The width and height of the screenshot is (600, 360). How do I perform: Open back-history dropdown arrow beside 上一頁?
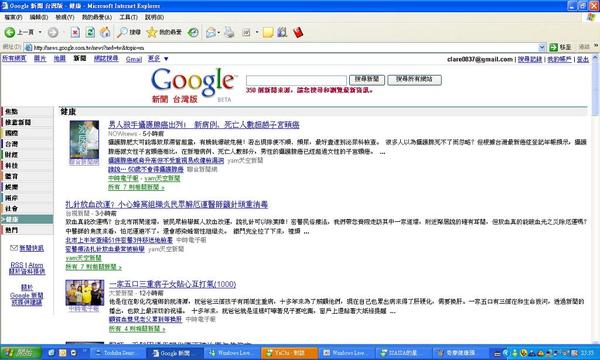[40, 33]
